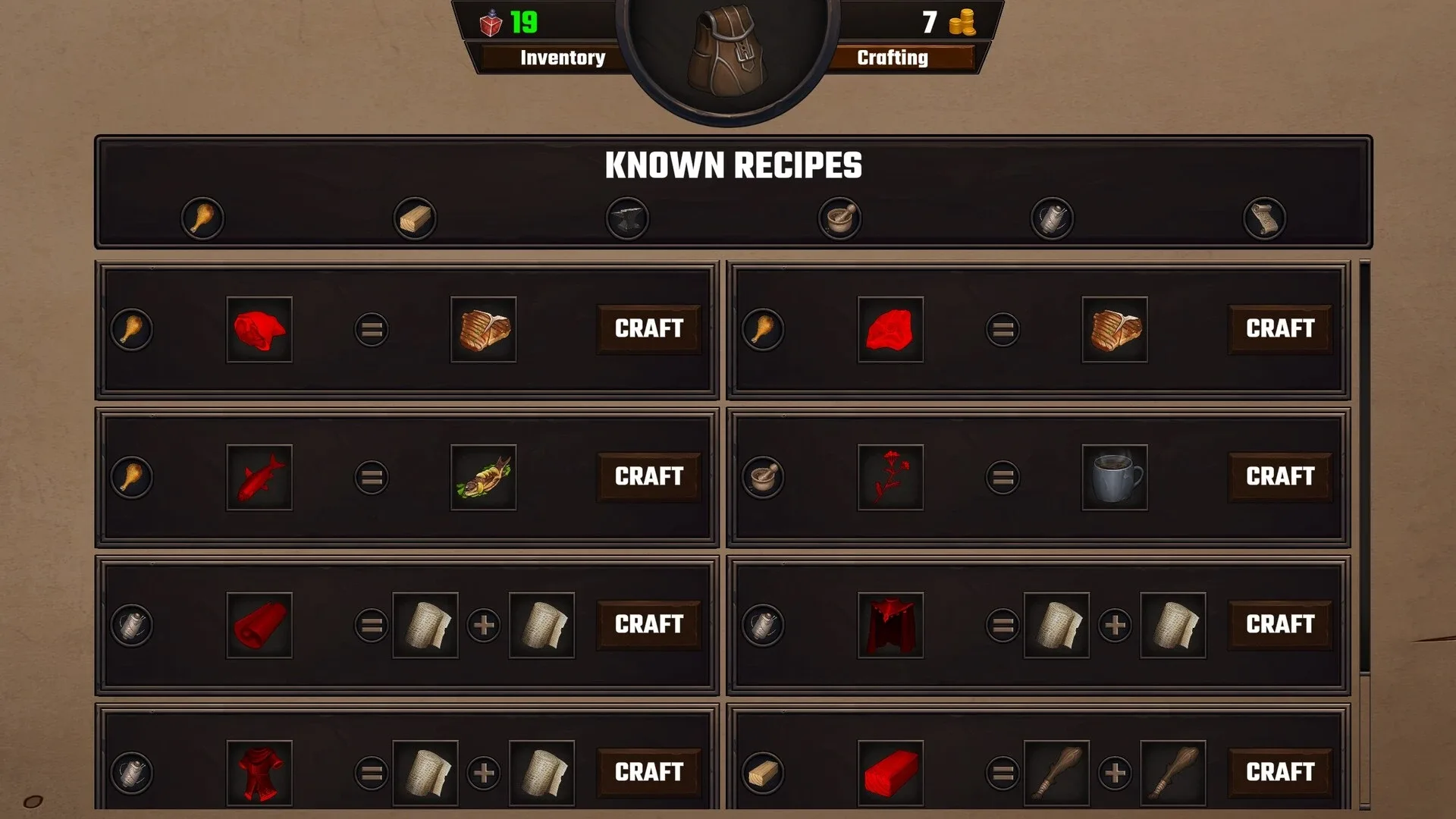
Task: Select the mortar and pestle category filter
Action: pyautogui.click(x=839, y=218)
